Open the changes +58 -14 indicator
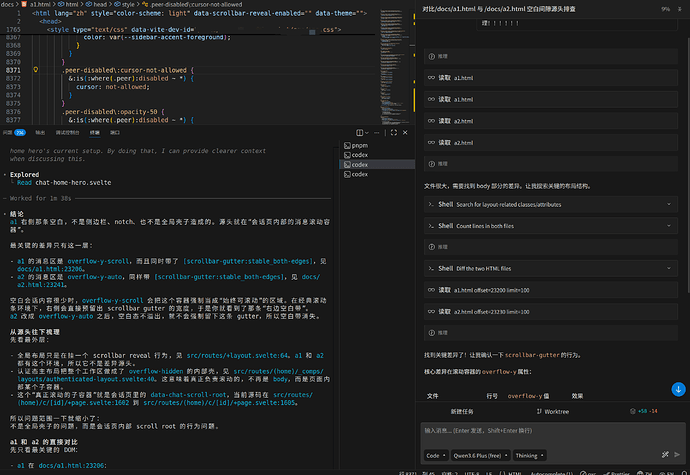 pyautogui.click(x=644, y=411)
